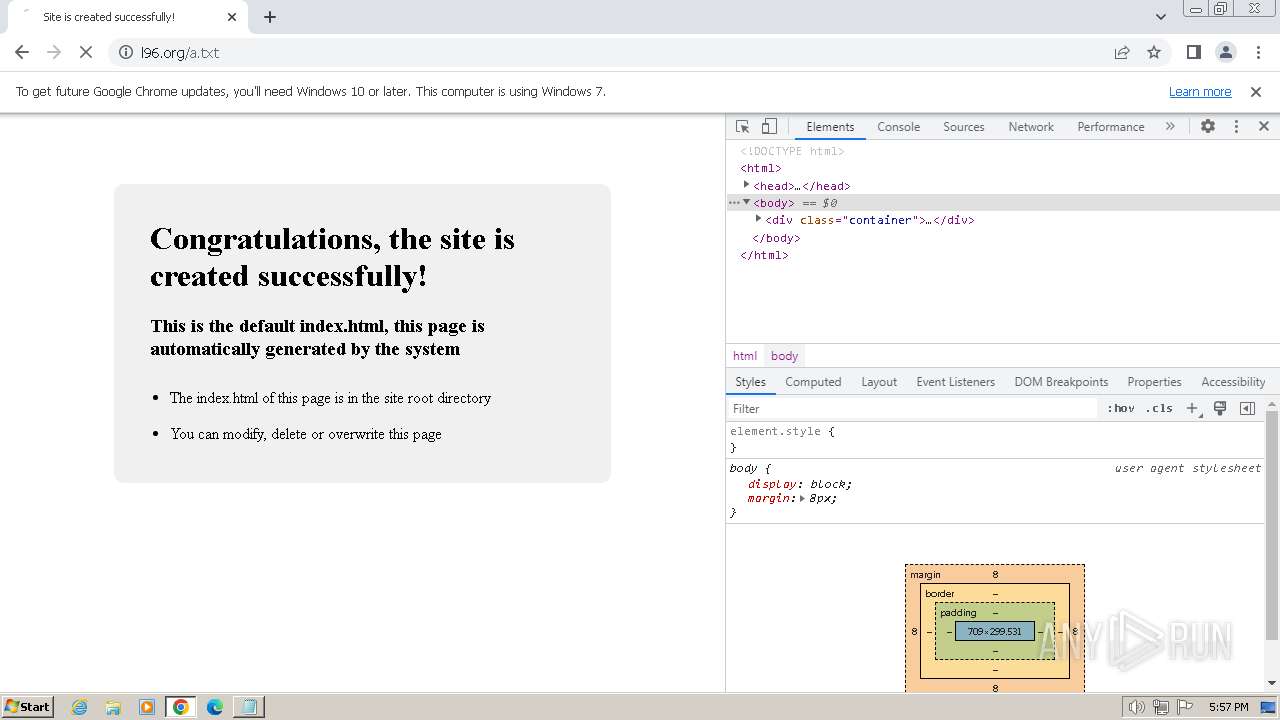Open the Properties pane tab
Screen dimensions: 1280x720
1154,382
